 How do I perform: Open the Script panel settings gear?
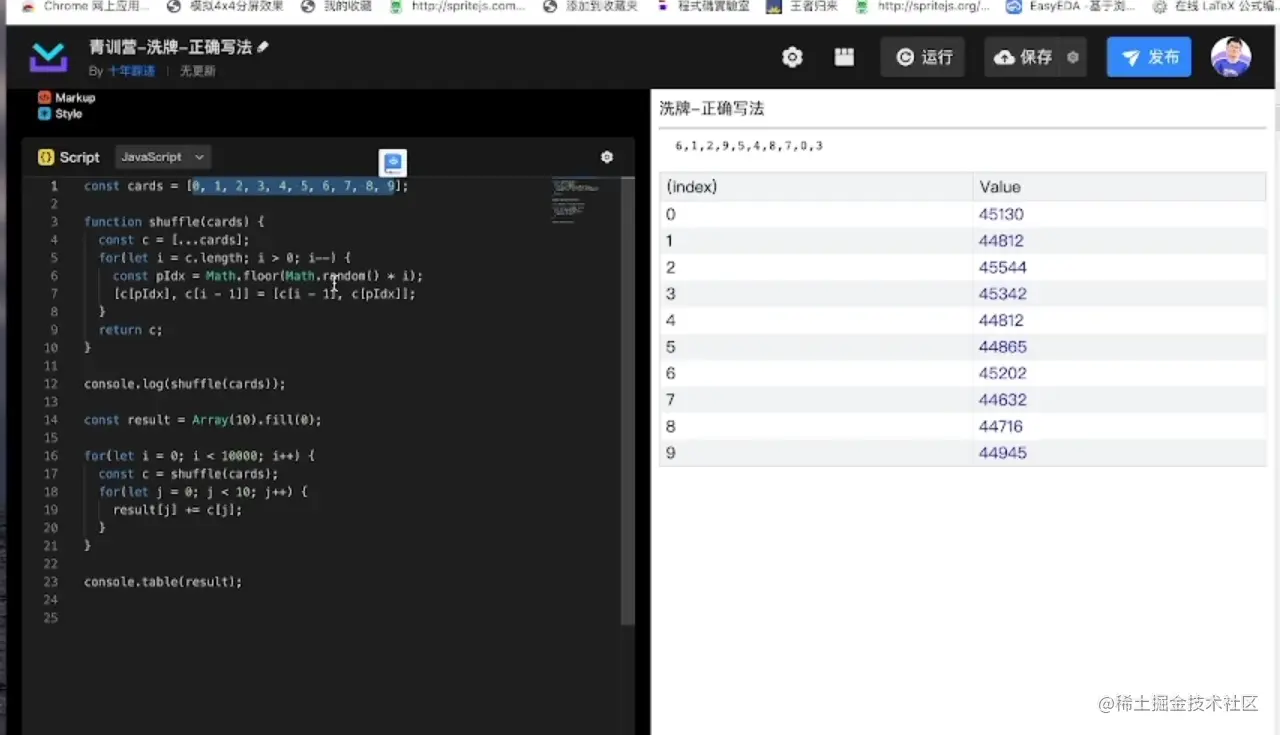607,157
